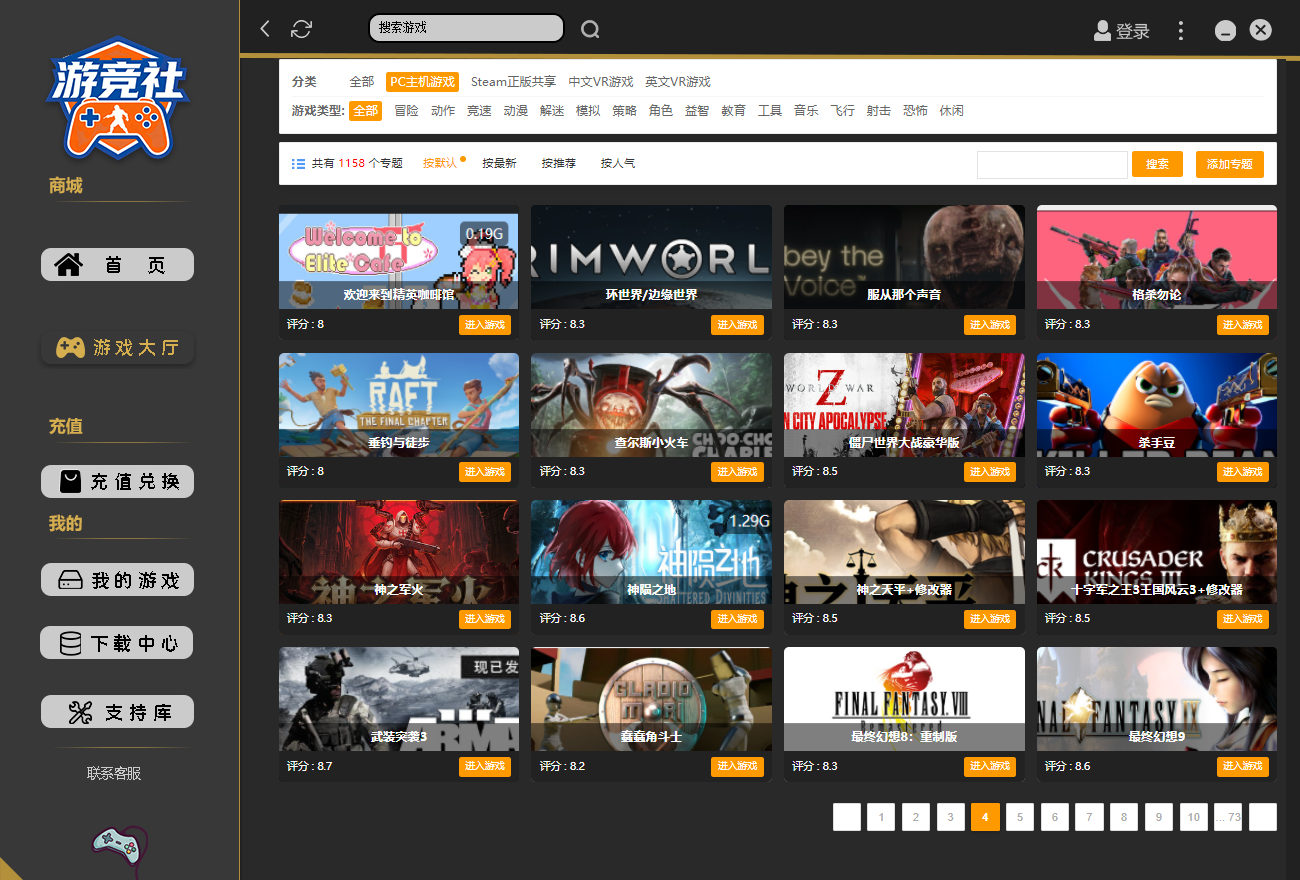Open the 欢迎来到精英咖啡馆 game thumbnail

point(399,259)
